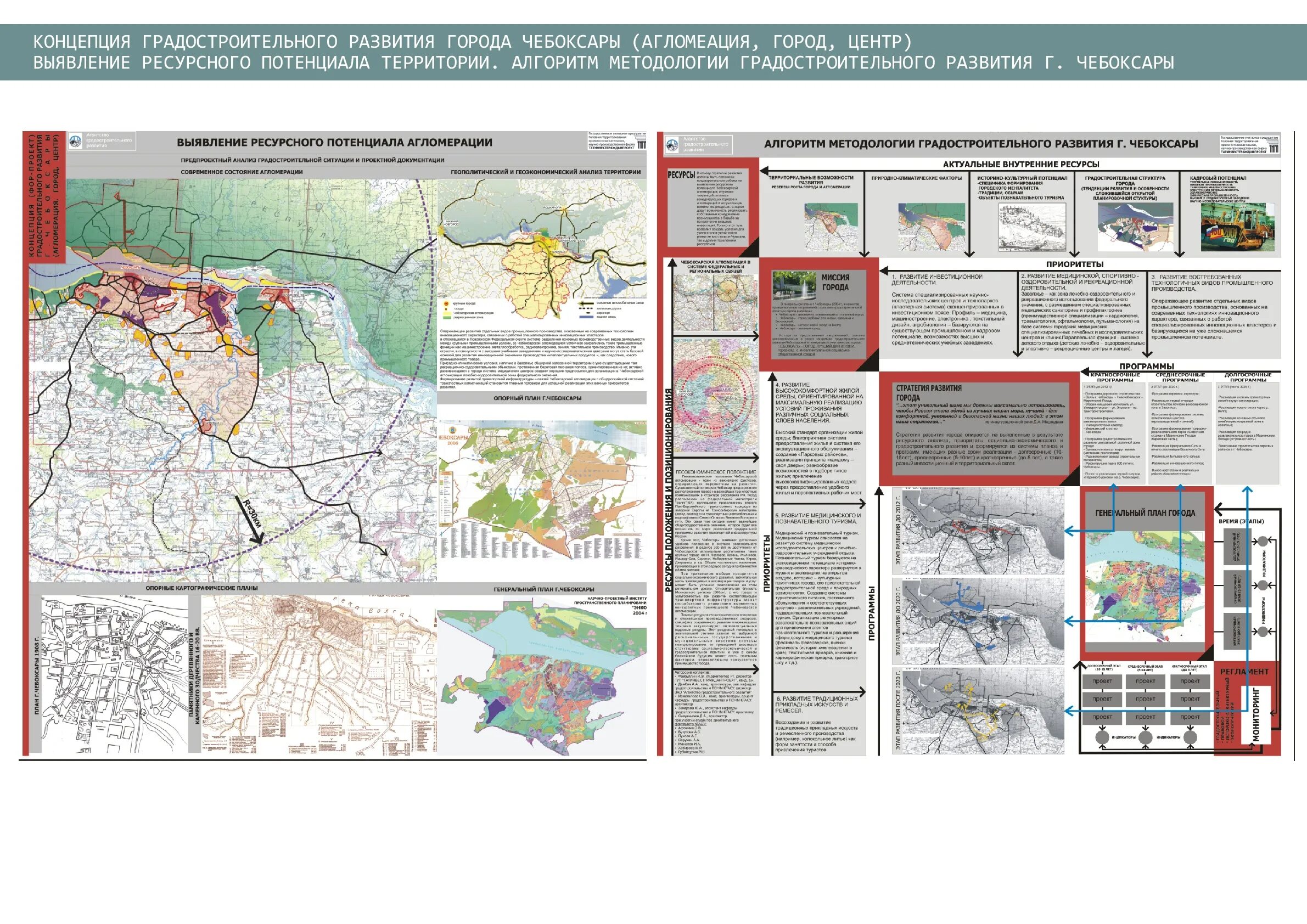Click the ТАТИНВЕСТГРАЖДАНПРОЕКТ logo on left poster

coord(617,141)
